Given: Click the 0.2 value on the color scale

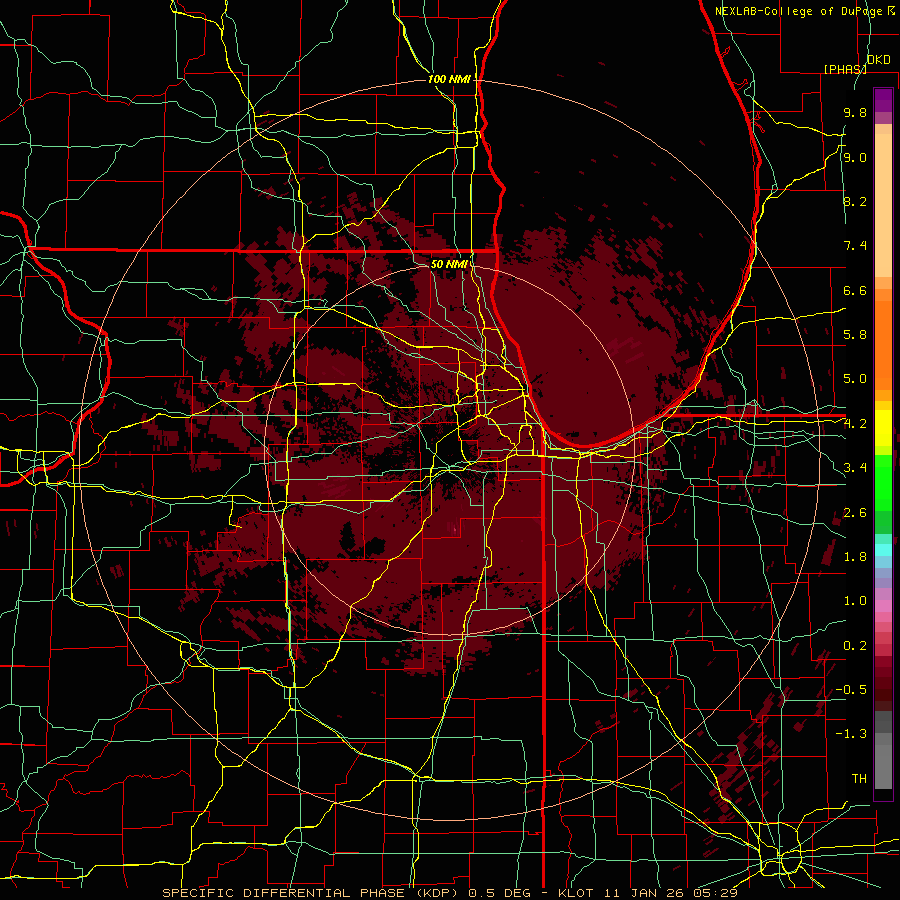Looking at the screenshot, I should 855,646.
